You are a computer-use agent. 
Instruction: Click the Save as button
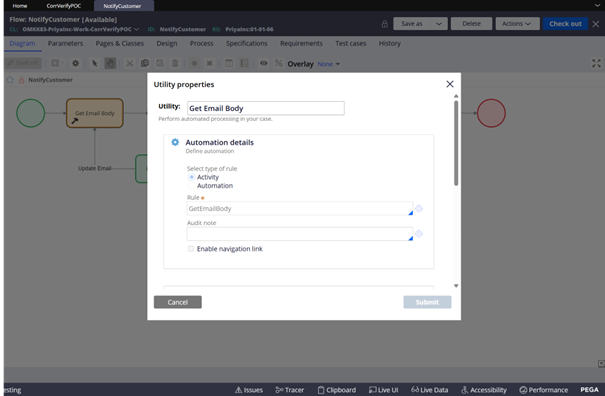pos(412,24)
